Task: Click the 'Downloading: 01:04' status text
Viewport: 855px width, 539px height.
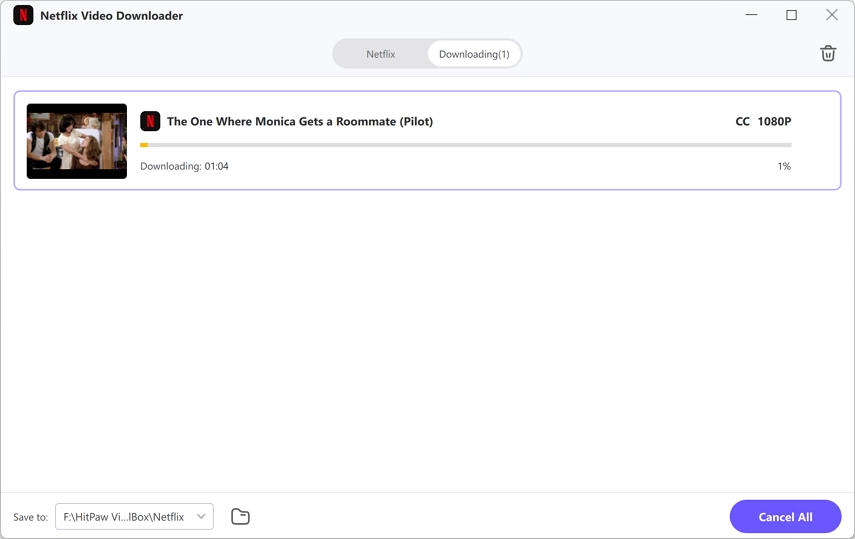Action: (184, 166)
